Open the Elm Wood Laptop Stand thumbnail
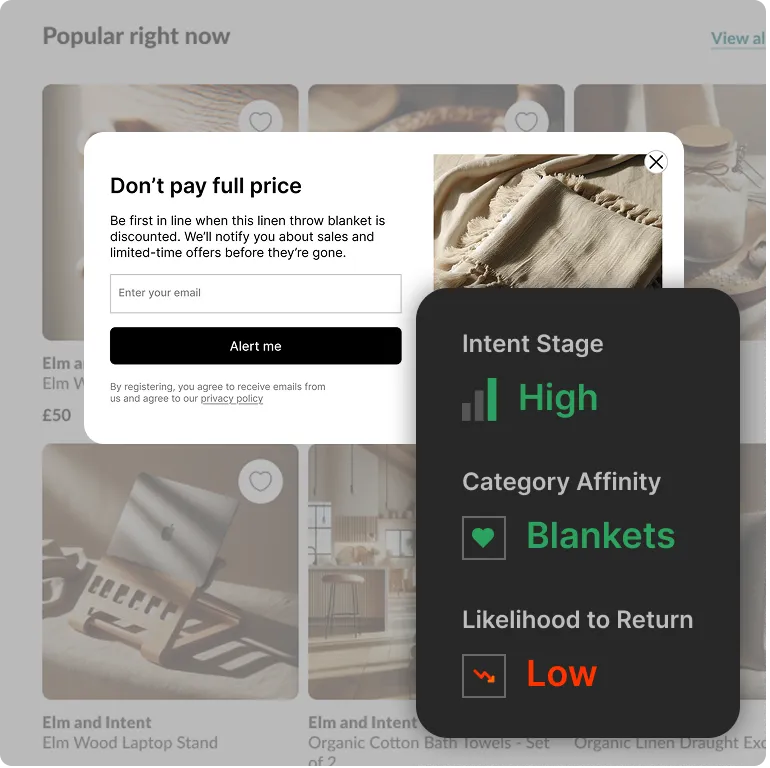Image resolution: width=770 pixels, height=768 pixels. (x=171, y=574)
